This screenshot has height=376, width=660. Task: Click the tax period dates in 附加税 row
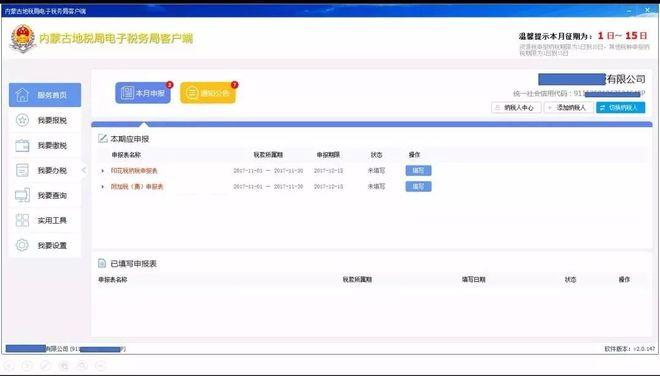click(x=268, y=187)
